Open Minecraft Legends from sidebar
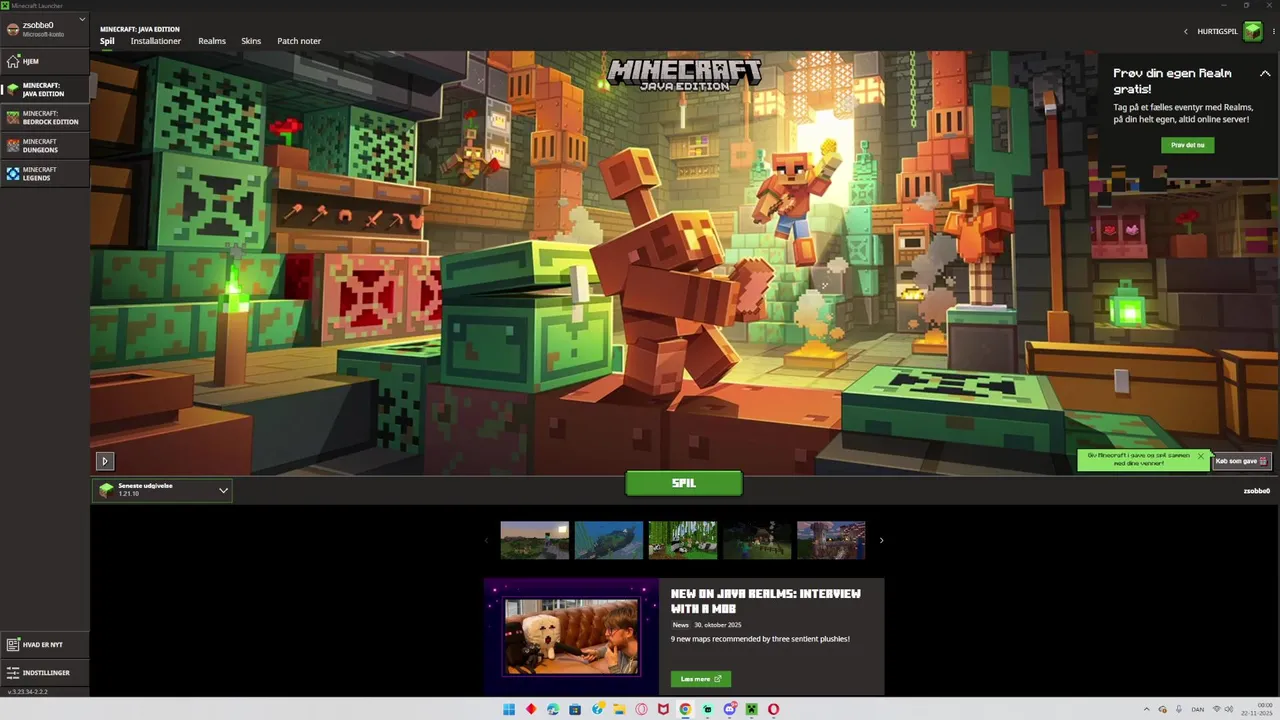Image resolution: width=1280 pixels, height=720 pixels. (x=45, y=174)
